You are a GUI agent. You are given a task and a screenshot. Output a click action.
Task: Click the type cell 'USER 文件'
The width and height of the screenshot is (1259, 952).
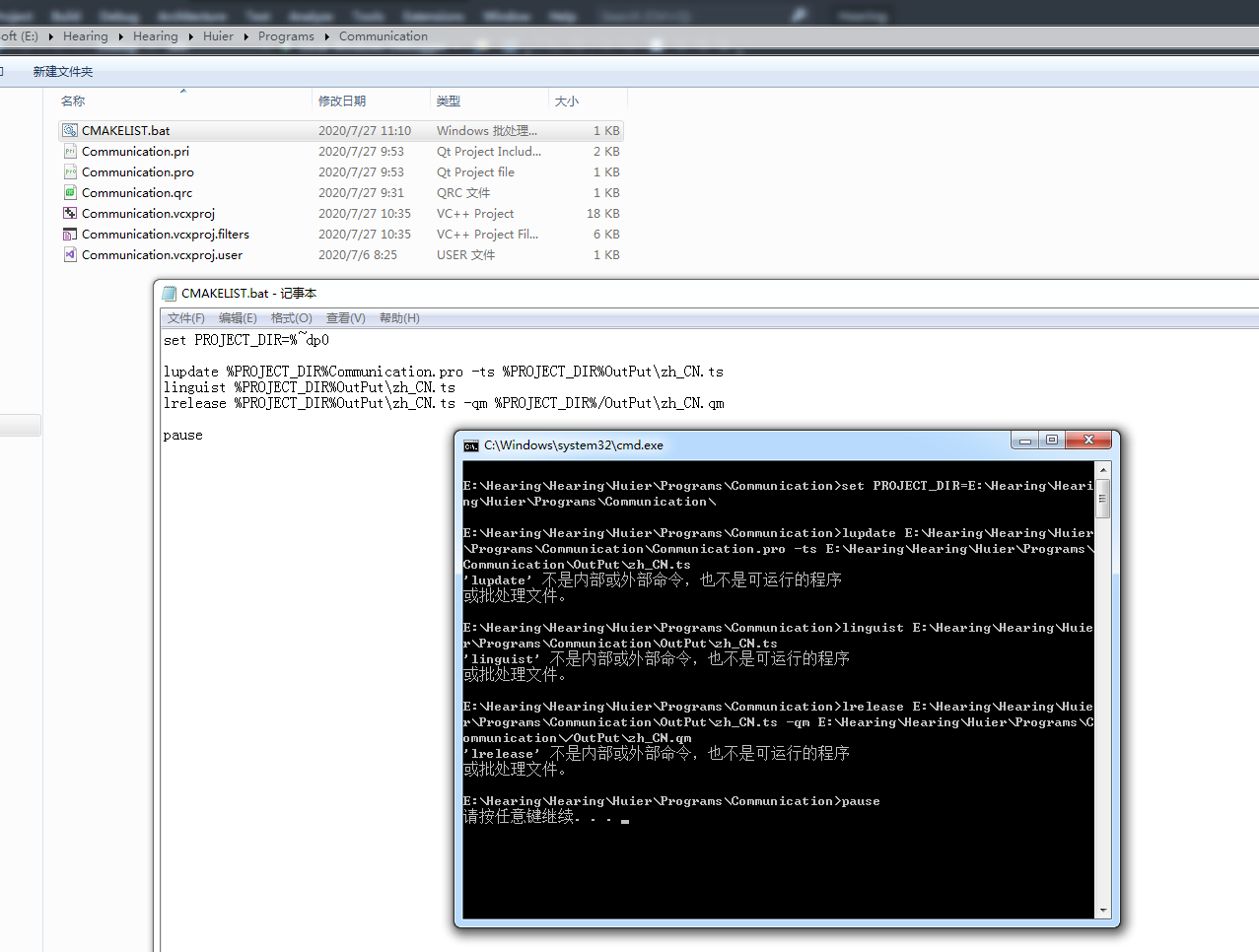(466, 254)
